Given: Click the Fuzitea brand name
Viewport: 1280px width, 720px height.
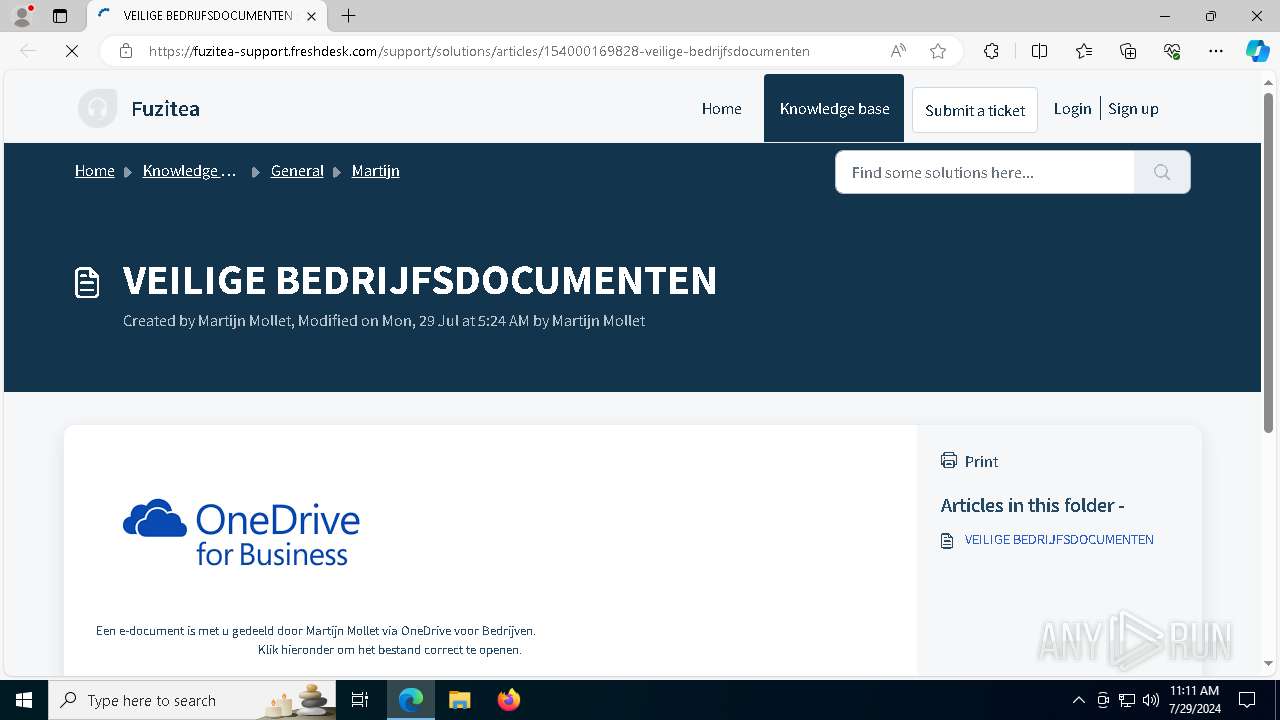Looking at the screenshot, I should tap(165, 109).
